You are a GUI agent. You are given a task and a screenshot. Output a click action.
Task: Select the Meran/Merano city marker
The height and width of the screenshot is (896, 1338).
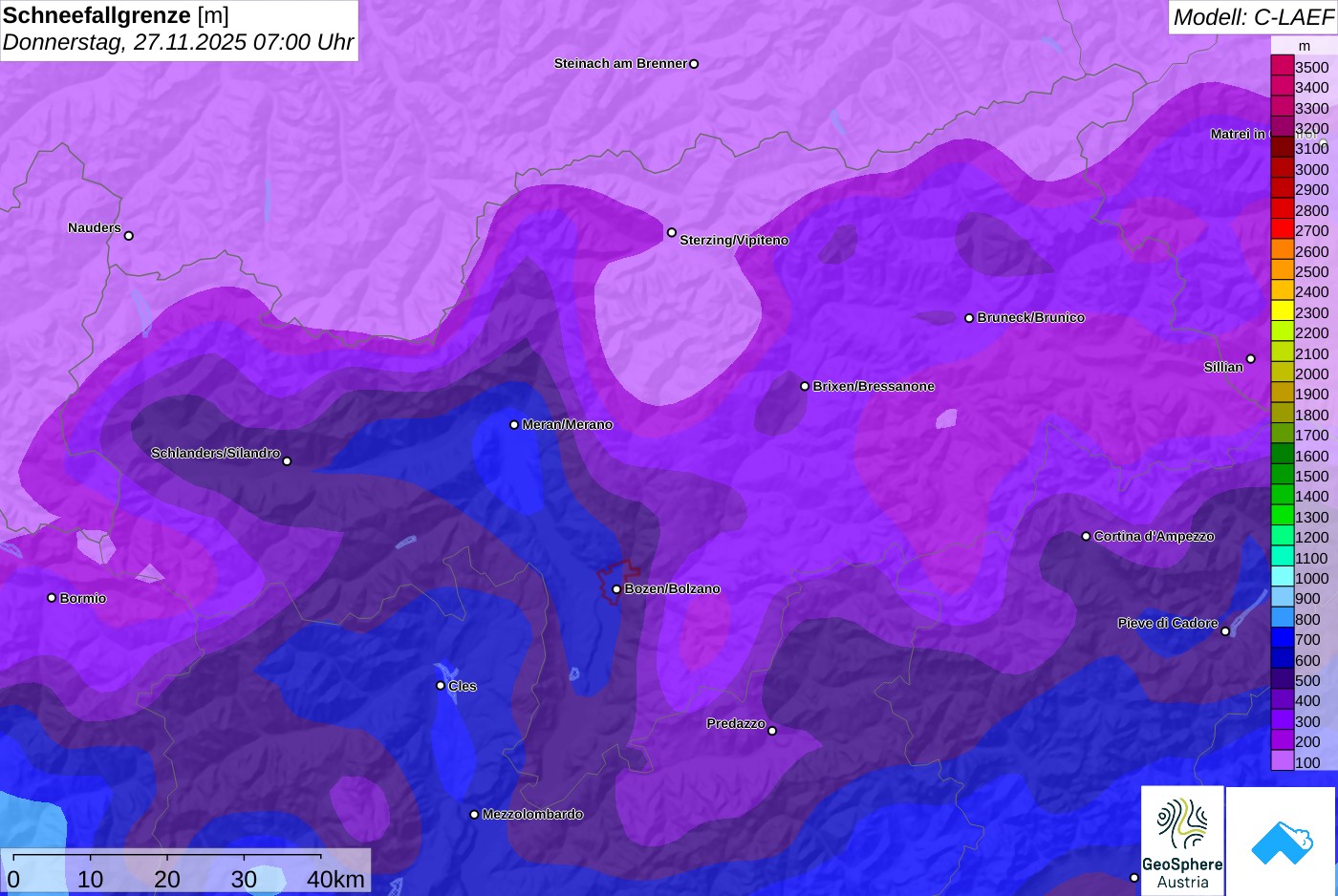pos(514,425)
